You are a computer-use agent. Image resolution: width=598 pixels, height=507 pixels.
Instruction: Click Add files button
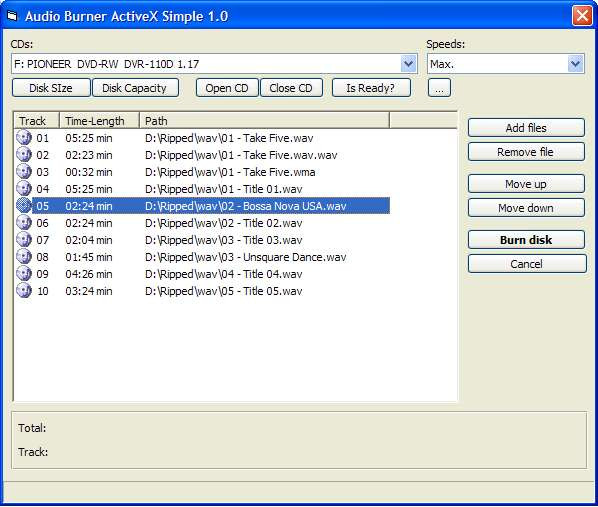[526, 128]
